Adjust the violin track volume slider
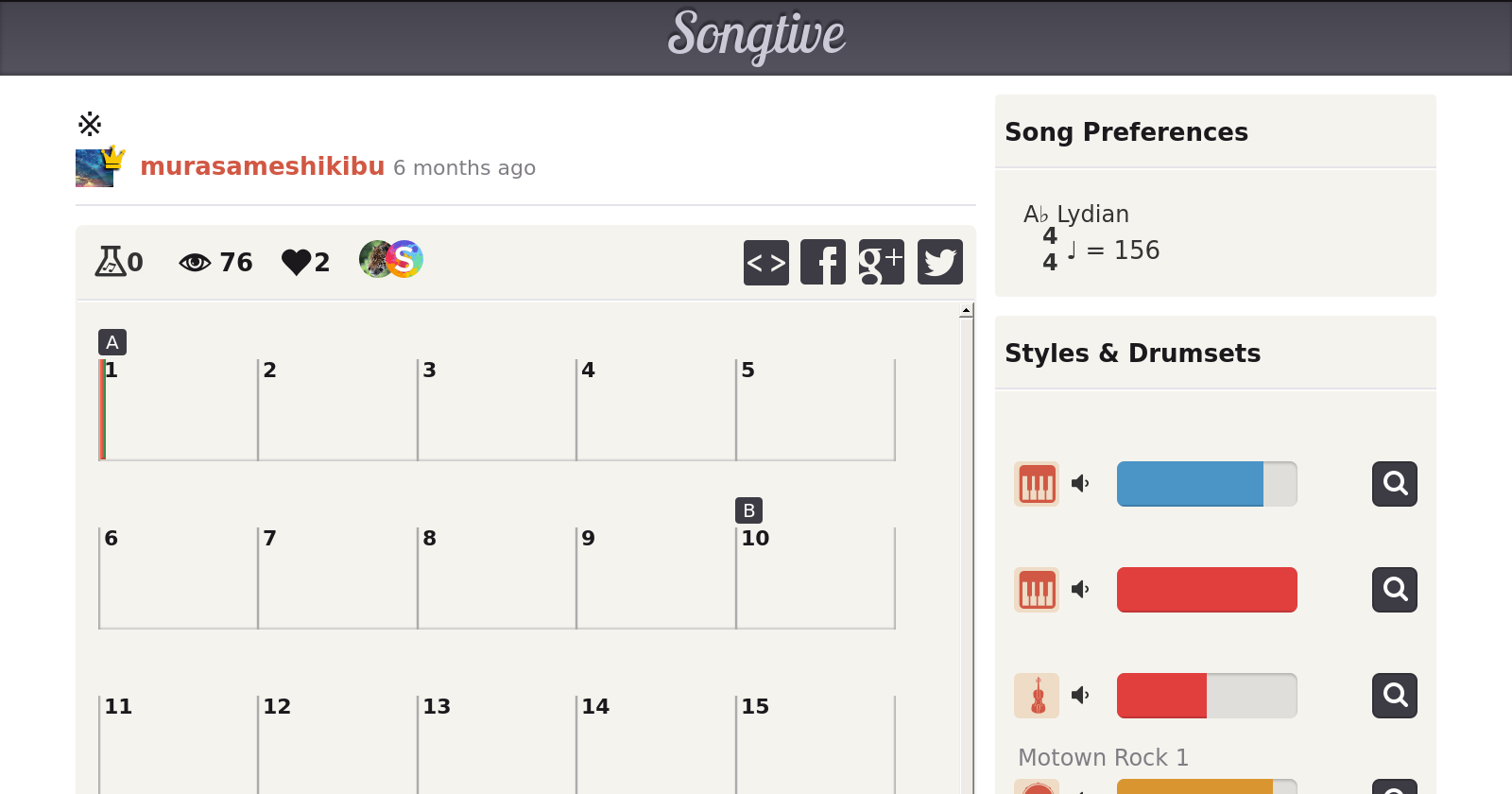Viewport: 1512px width, 794px height. (1206, 696)
